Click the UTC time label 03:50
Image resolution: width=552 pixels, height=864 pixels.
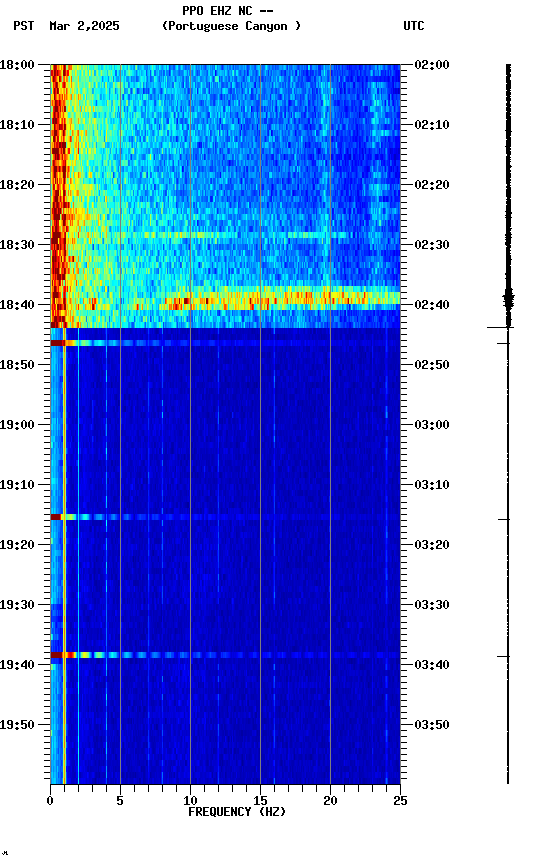tap(432, 725)
